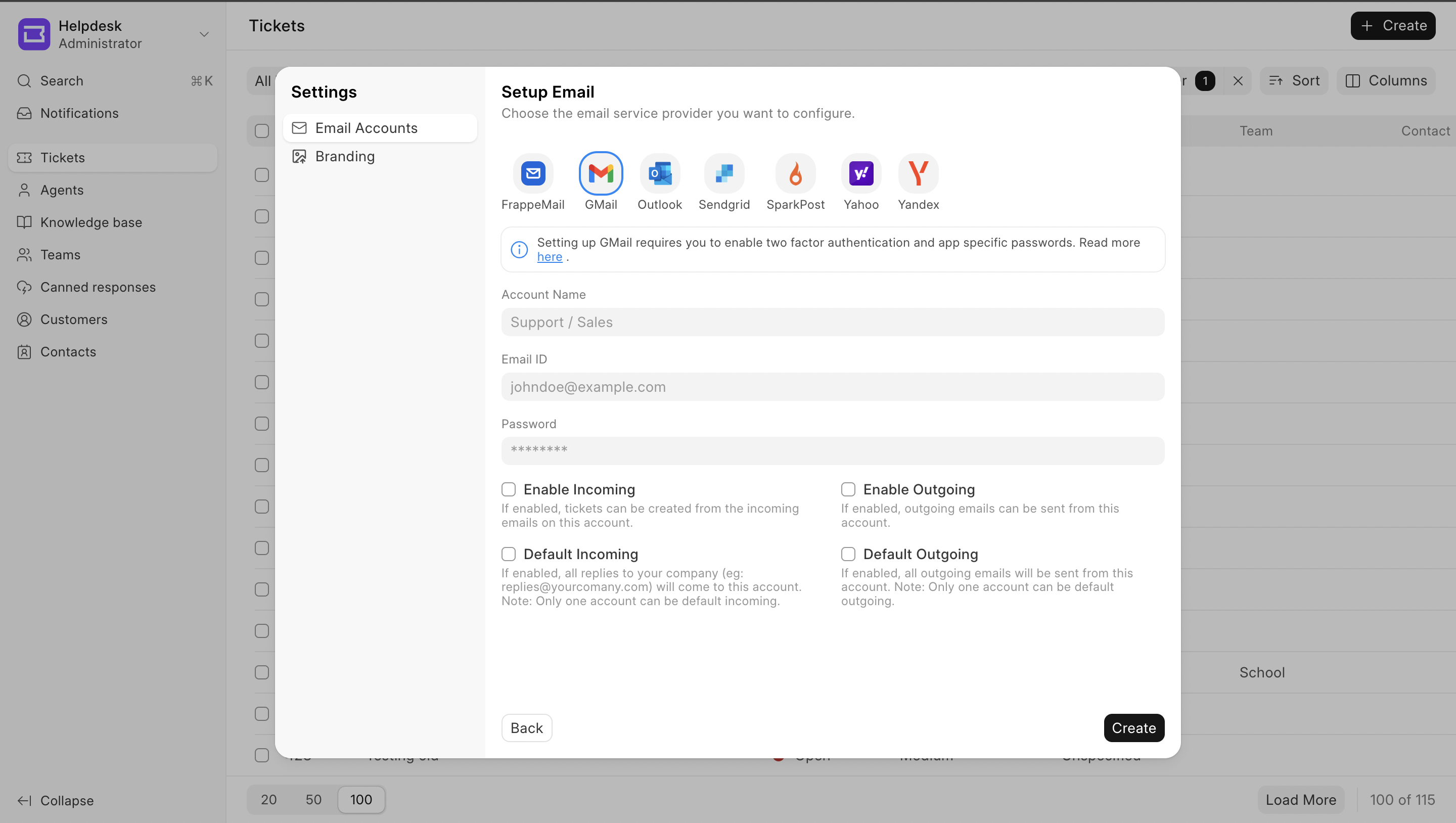Set page size to 20
The height and width of the screenshot is (823, 1456).
coord(268,800)
